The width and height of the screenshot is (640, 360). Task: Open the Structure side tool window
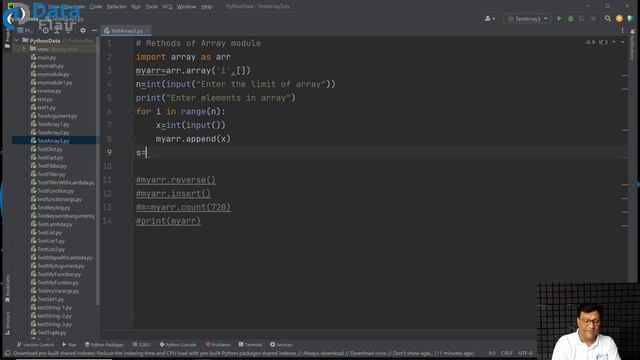coord(7,323)
